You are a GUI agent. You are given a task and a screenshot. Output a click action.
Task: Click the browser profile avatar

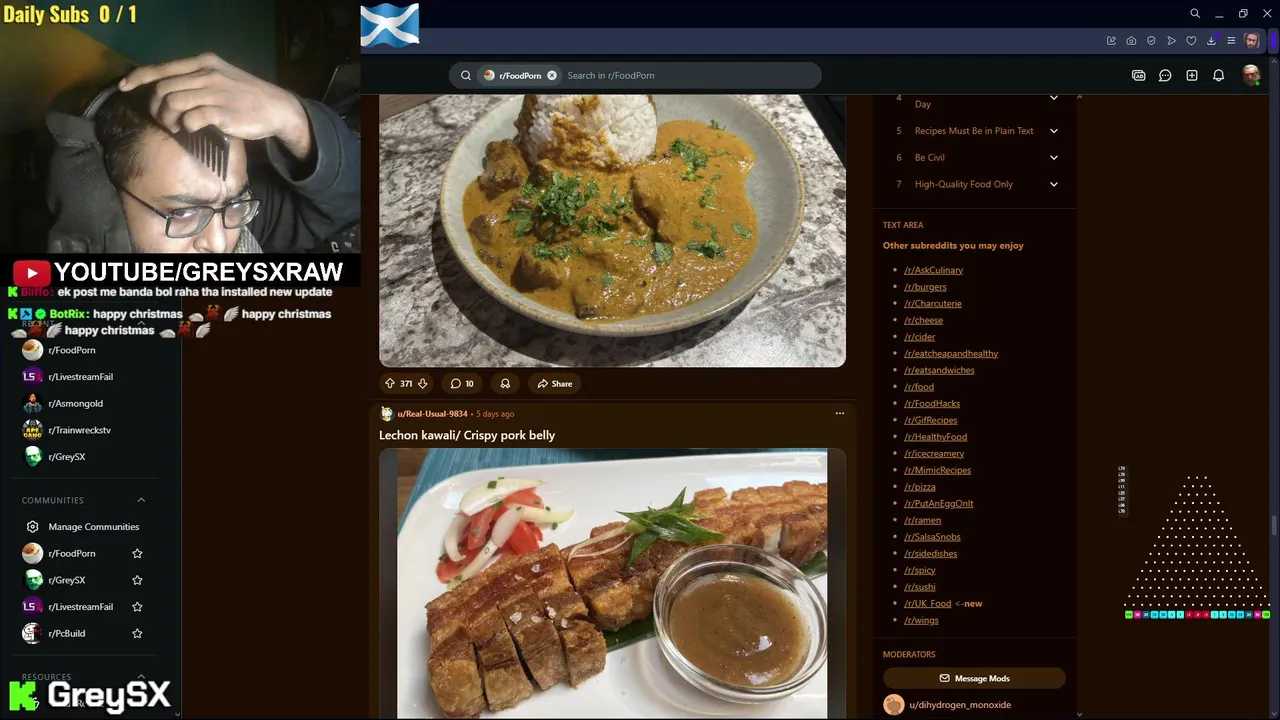click(1252, 41)
